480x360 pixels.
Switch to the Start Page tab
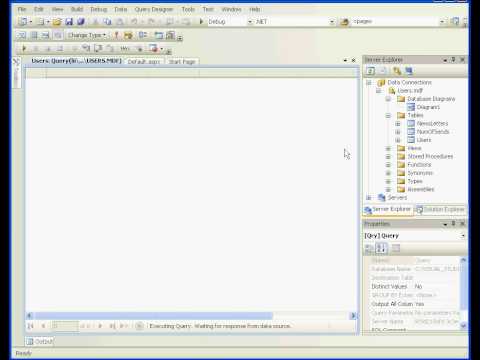point(182,62)
